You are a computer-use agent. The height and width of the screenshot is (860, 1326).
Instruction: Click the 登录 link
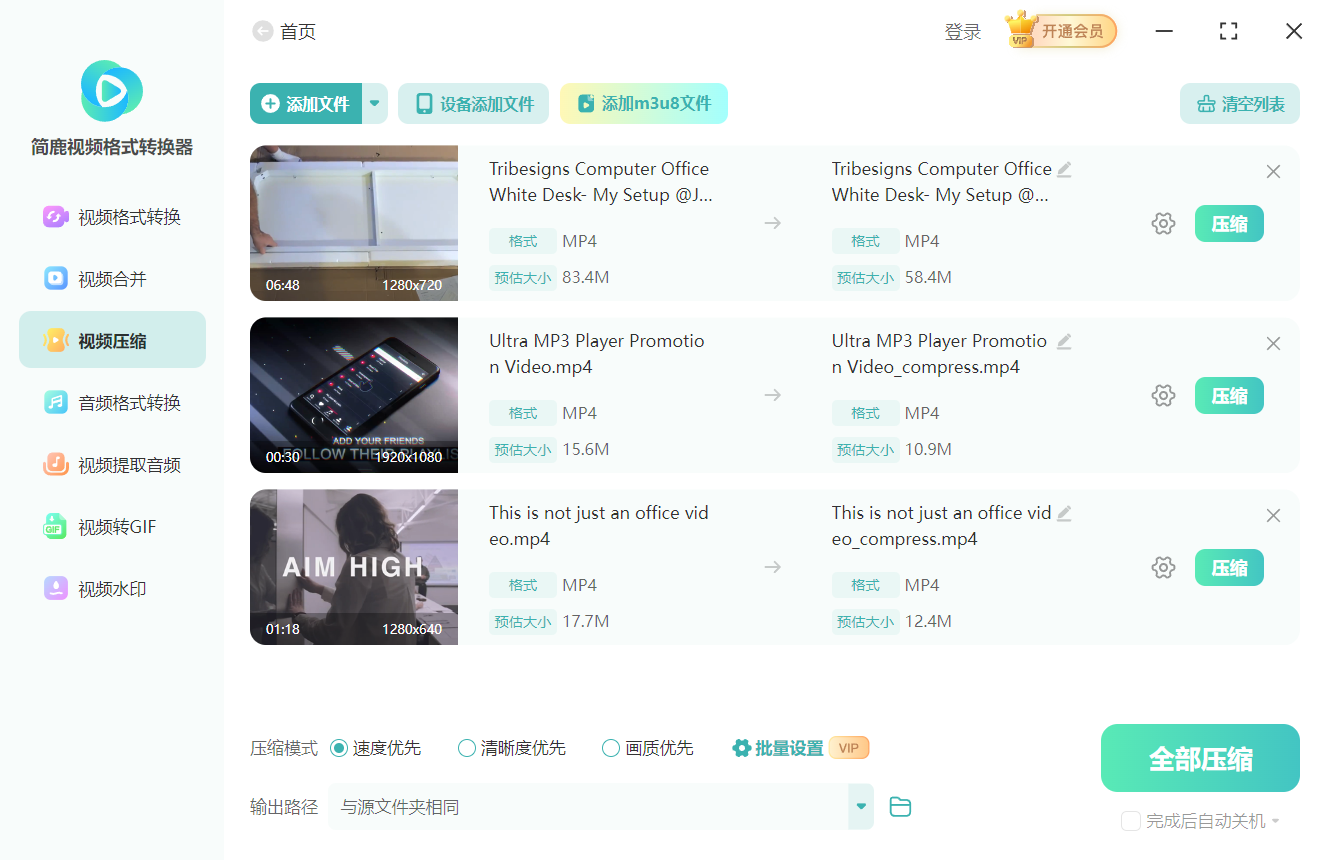[963, 32]
